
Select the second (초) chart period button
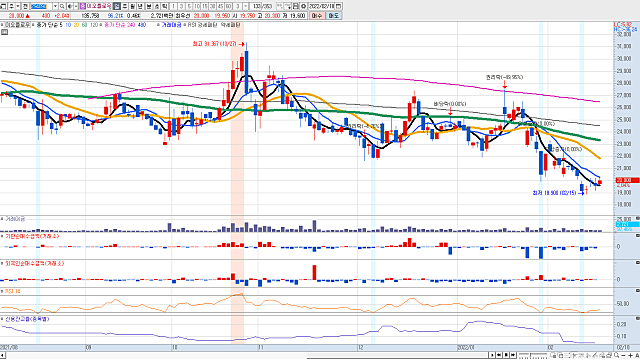(157, 7)
